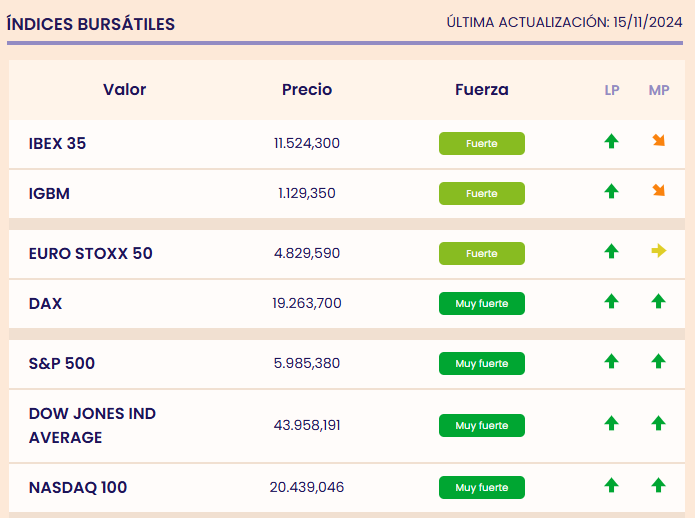Click the S&P 500 LP up arrow

click(x=611, y=362)
